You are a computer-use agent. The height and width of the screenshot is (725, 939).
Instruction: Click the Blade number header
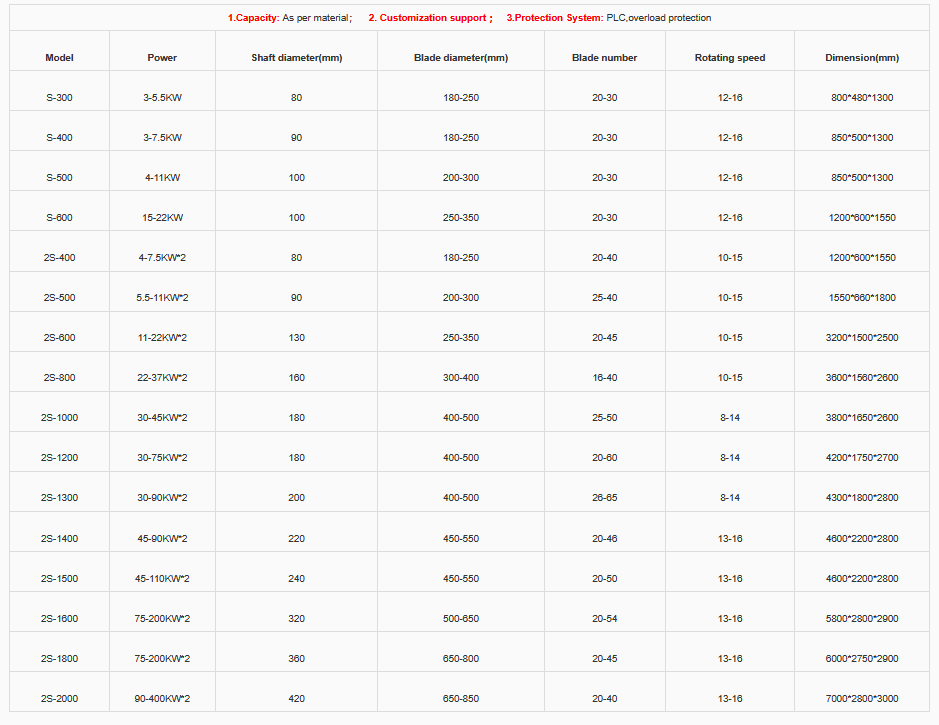tap(604, 58)
